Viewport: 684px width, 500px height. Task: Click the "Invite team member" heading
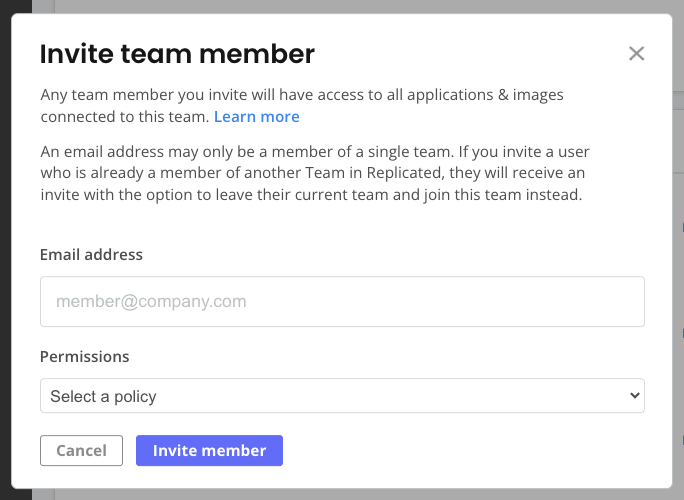(177, 54)
